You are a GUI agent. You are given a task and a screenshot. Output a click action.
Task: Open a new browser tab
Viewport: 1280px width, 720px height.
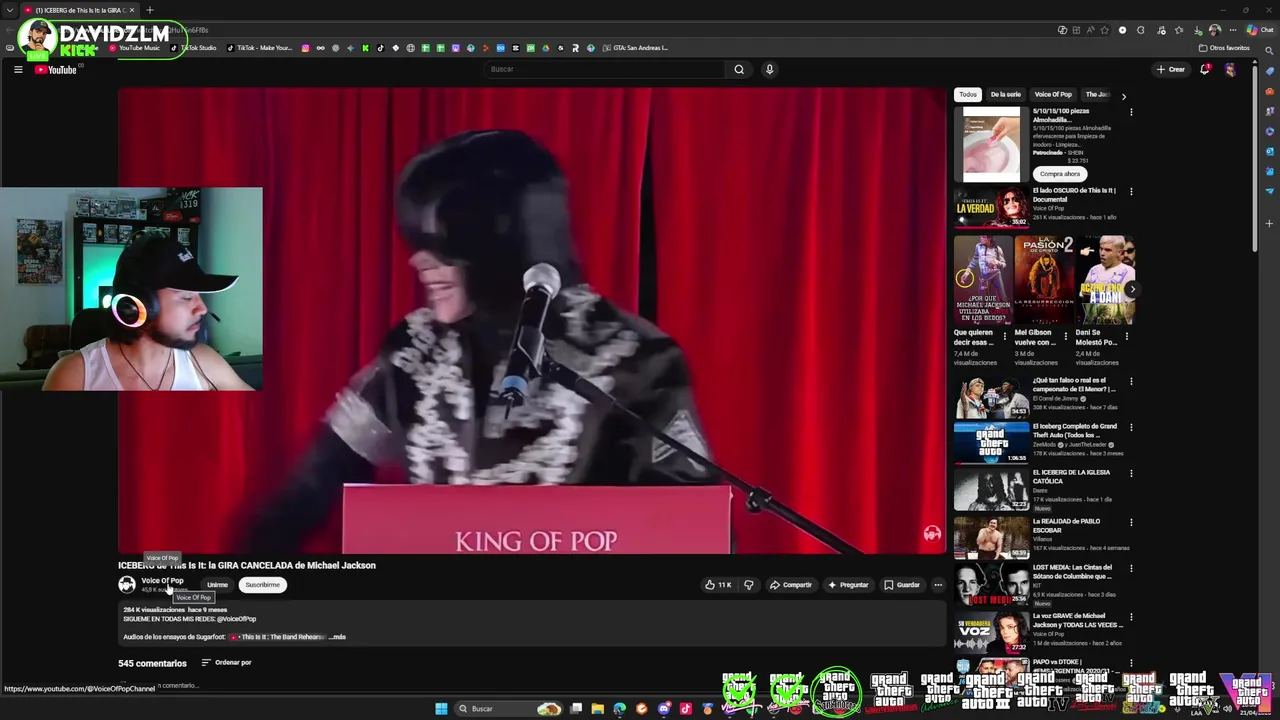[149, 10]
